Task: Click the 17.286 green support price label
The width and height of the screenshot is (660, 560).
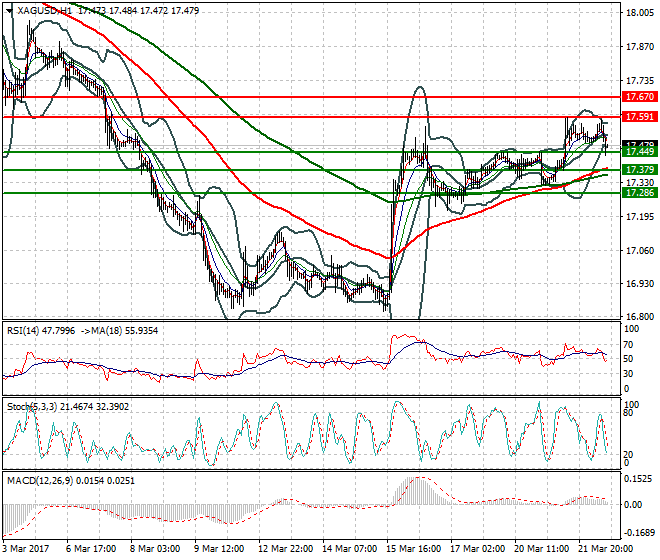Action: [x=639, y=193]
